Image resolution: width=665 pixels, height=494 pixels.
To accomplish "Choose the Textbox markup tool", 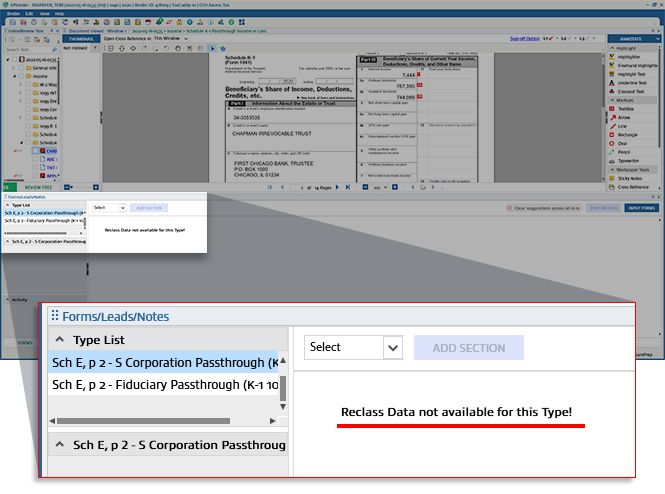I will point(625,108).
